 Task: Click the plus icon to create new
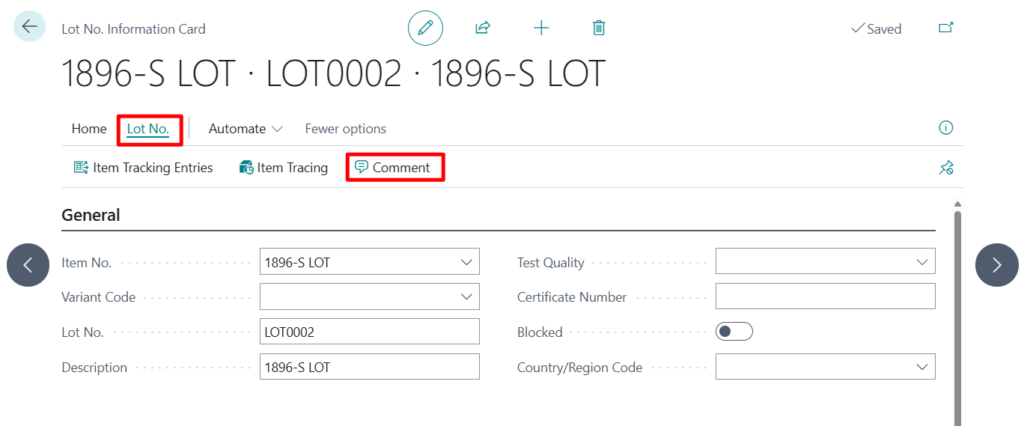[541, 28]
